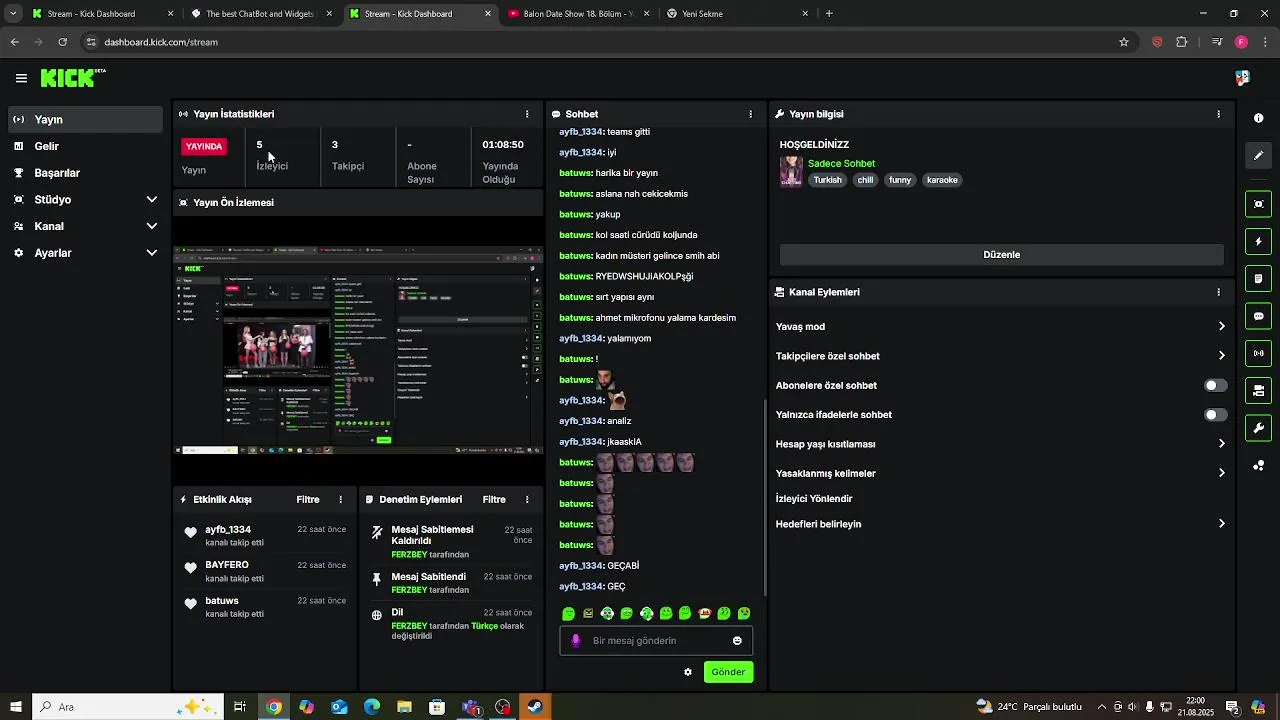Open Filtre in Etkinlik Akışı panel
This screenshot has height=720, width=1280.
[x=308, y=499]
